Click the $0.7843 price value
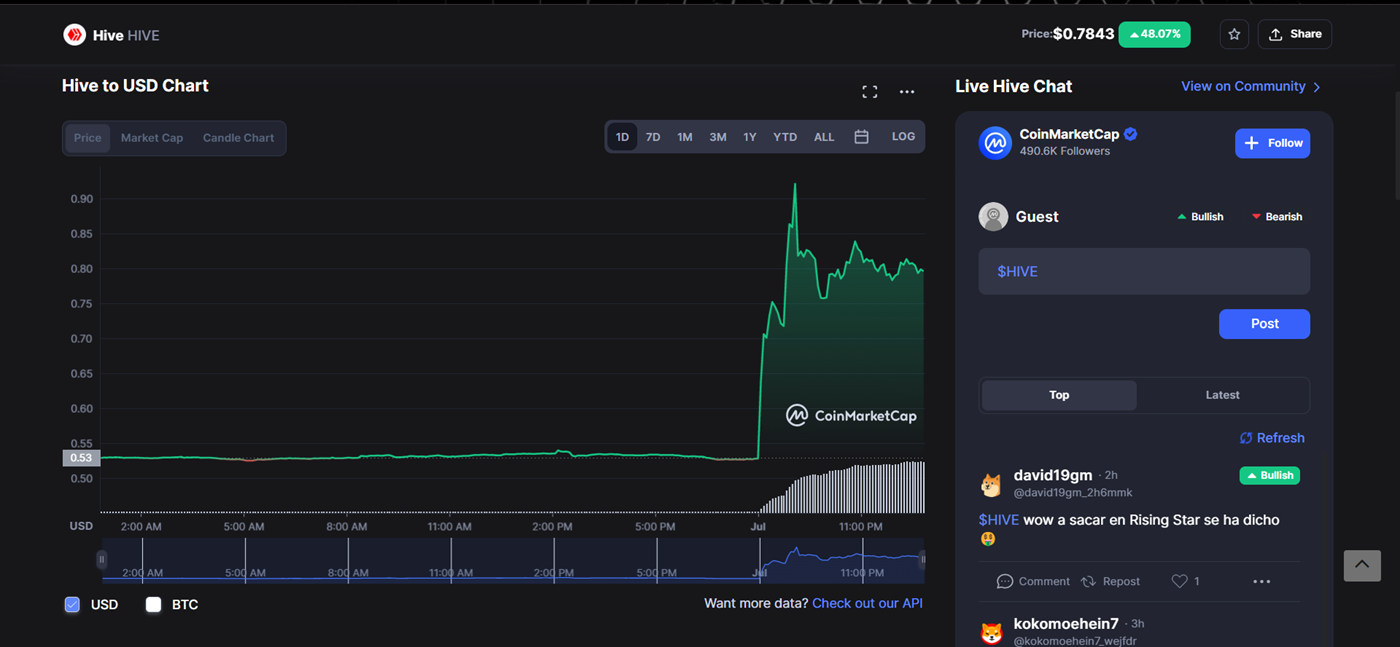1400x647 pixels. point(1084,34)
